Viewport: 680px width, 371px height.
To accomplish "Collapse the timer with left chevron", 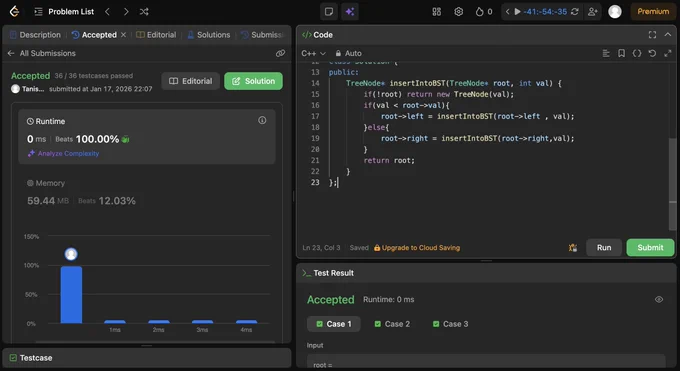I will coord(507,12).
